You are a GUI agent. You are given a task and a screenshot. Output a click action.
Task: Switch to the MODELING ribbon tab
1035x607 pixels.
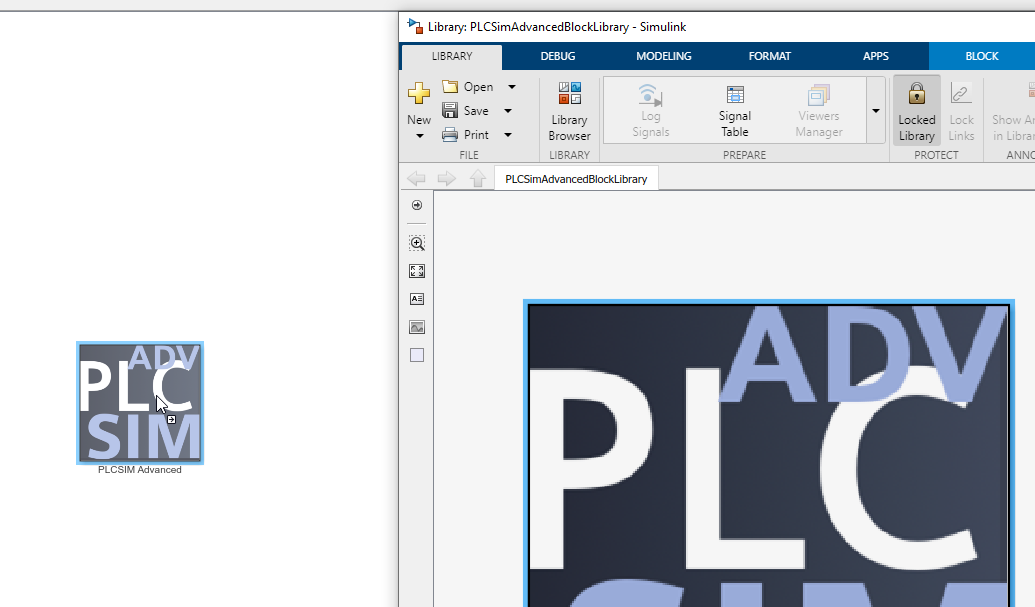coord(663,56)
